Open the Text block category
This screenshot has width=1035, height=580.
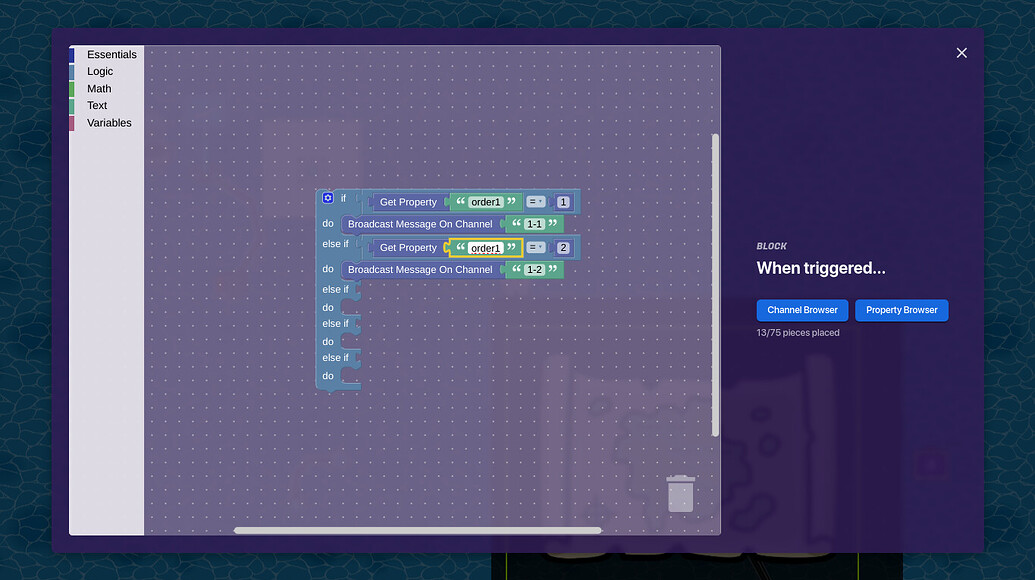96,105
